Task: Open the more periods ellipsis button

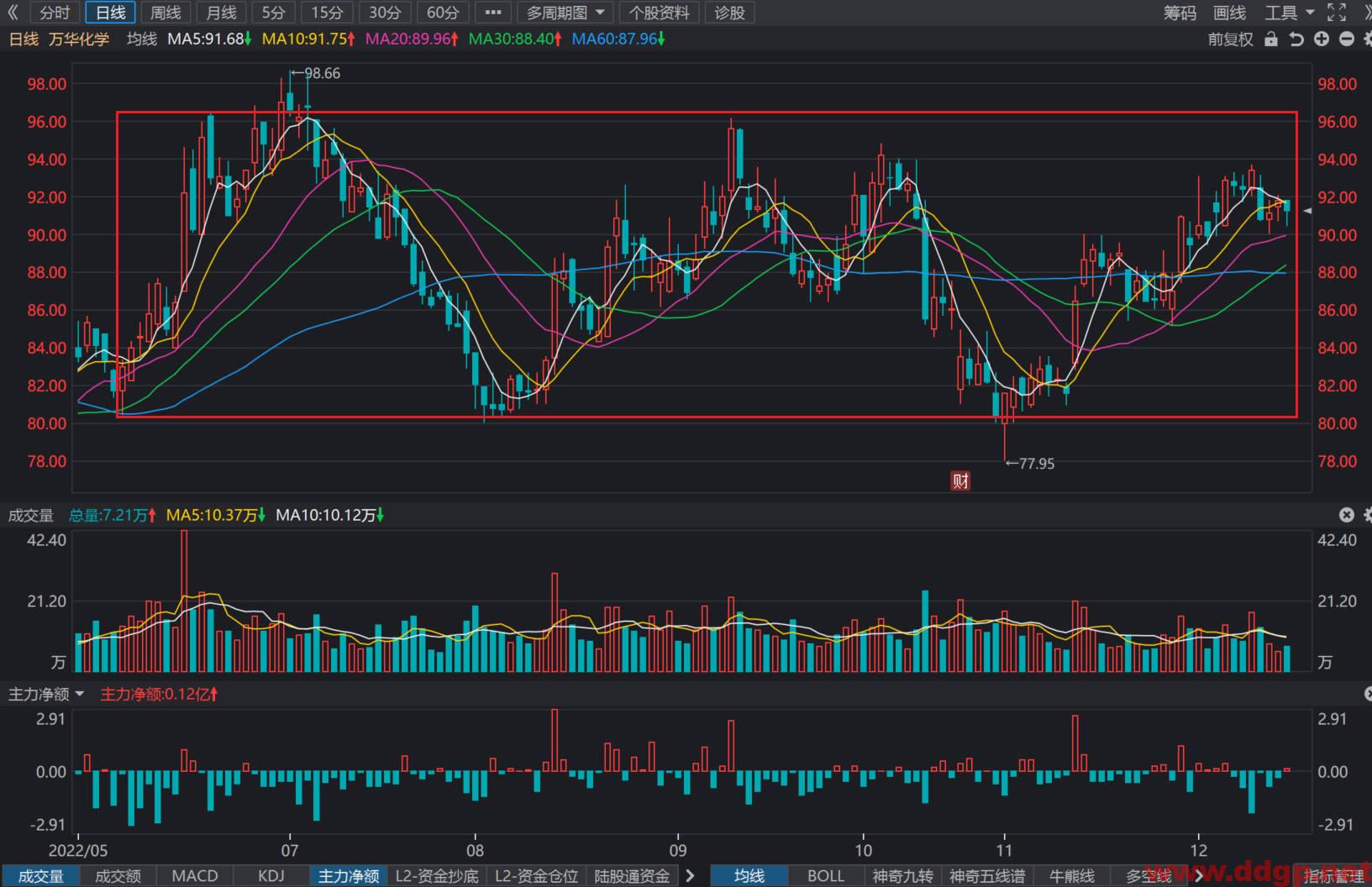Action: pyautogui.click(x=493, y=13)
